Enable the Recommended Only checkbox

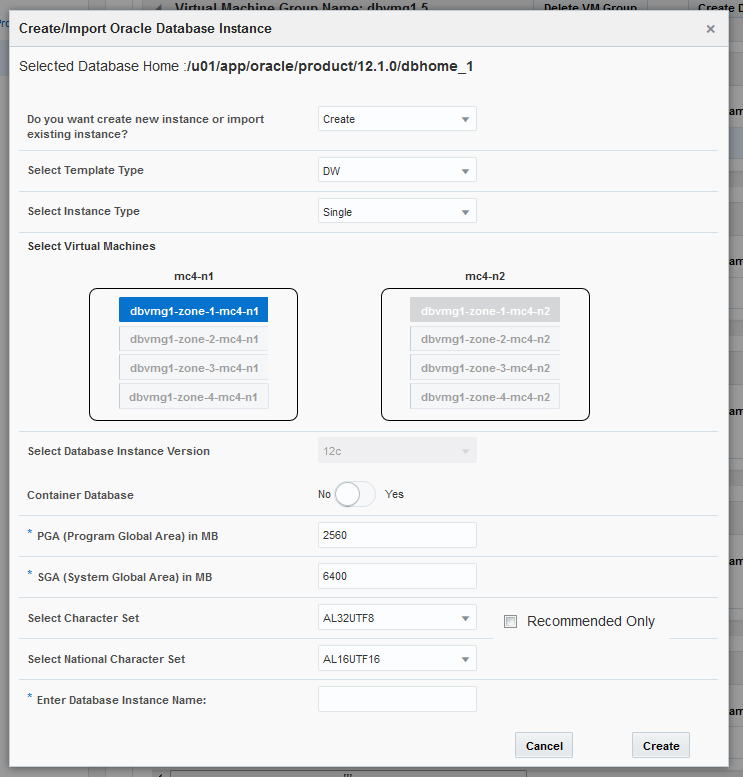511,621
